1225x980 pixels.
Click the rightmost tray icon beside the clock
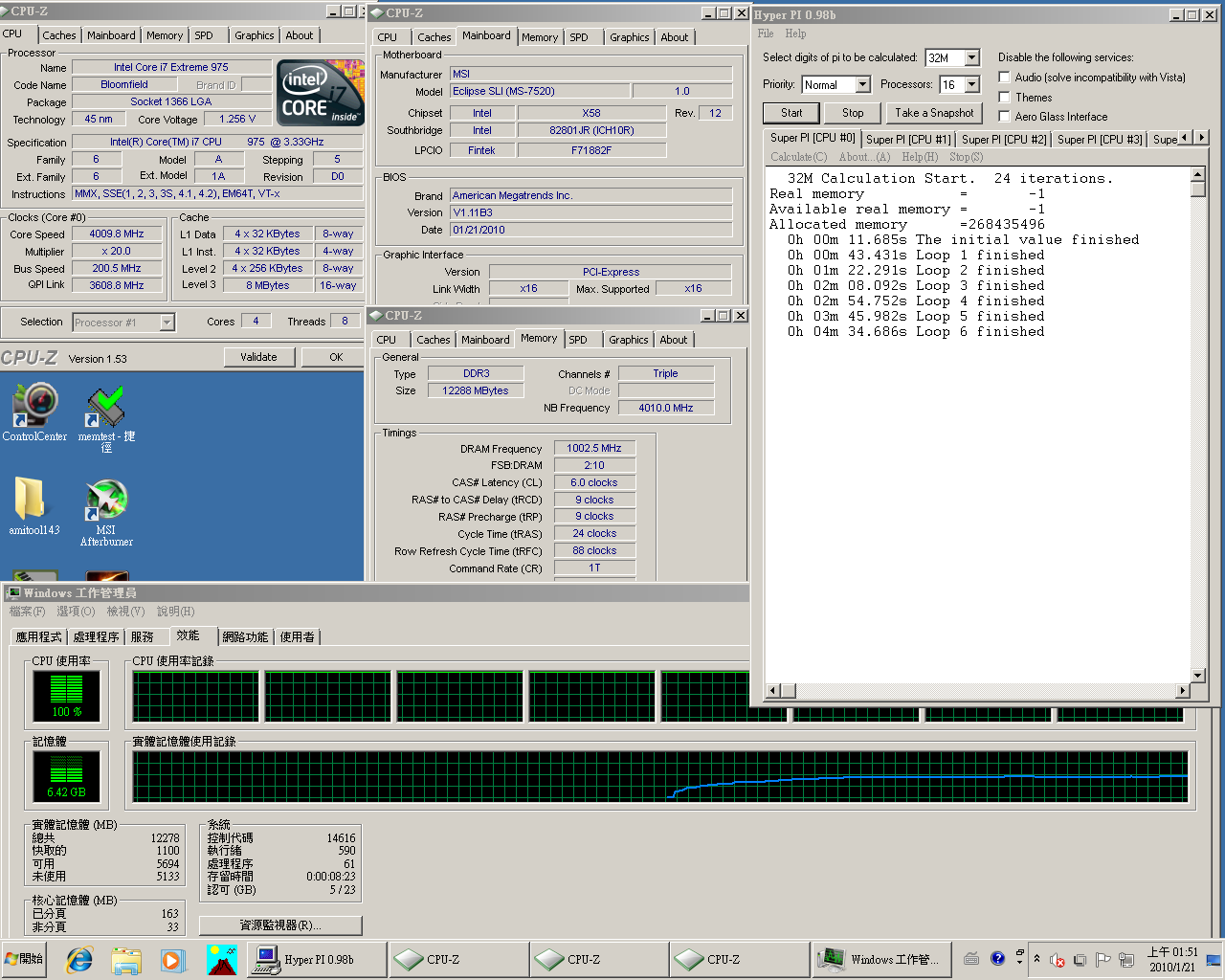point(1214,960)
